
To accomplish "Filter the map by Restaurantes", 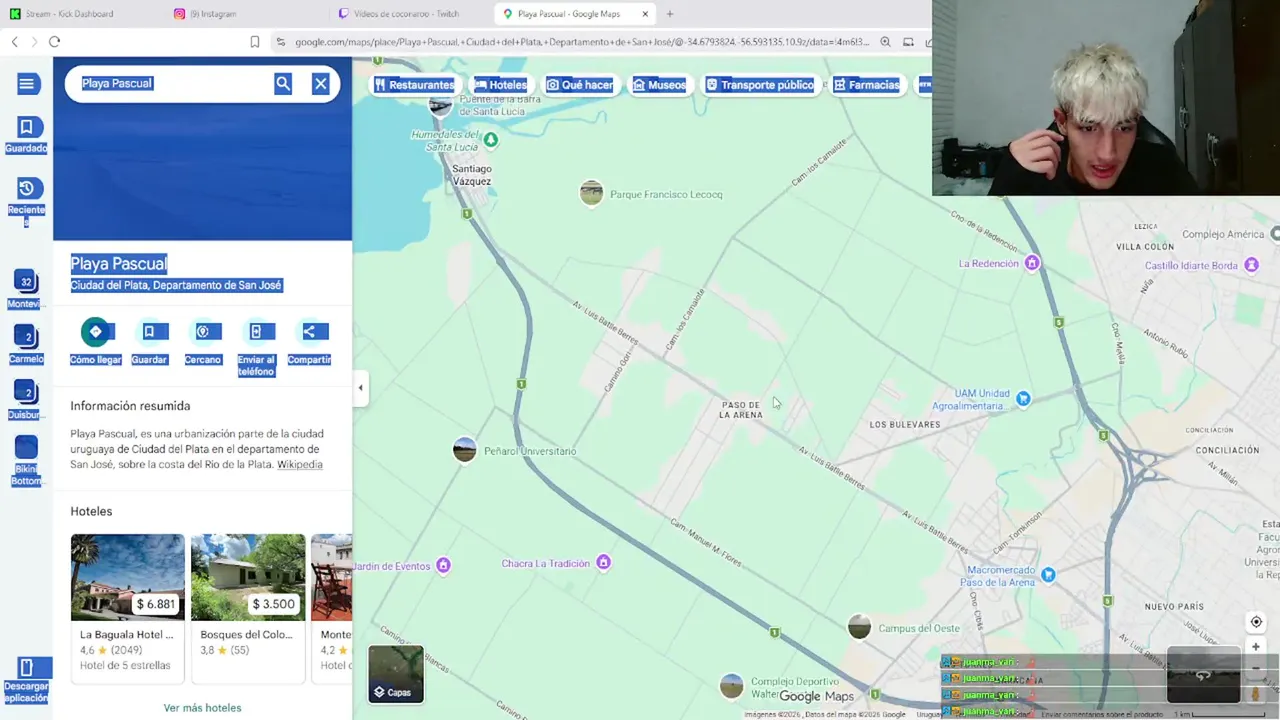I will [x=414, y=85].
